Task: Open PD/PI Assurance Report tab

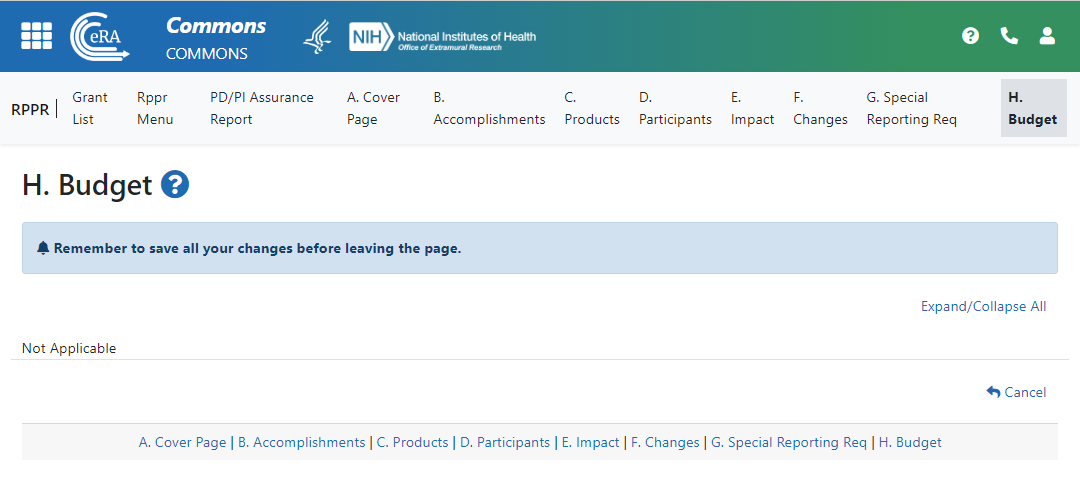Action: pyautogui.click(x=262, y=108)
